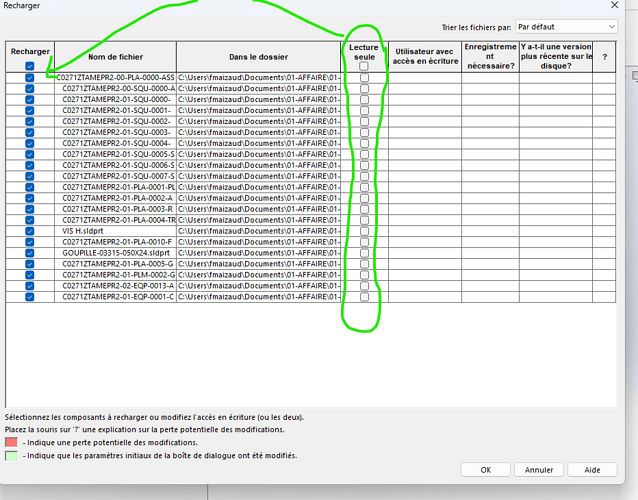The height and width of the screenshot is (500, 638).
Task: Set C0271ZTAMEPR2-01-EQP-0001-C to Lecture seule
Action: coord(365,297)
